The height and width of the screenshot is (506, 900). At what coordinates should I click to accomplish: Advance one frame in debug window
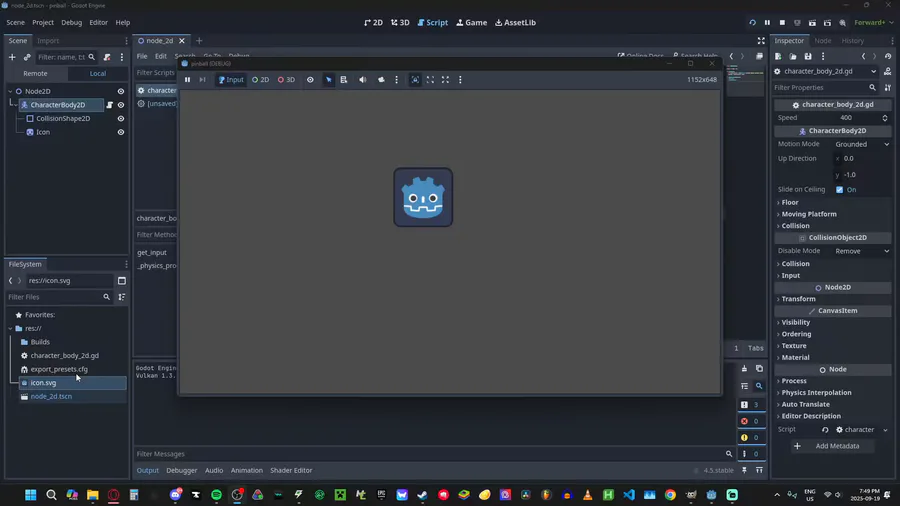pos(202,80)
